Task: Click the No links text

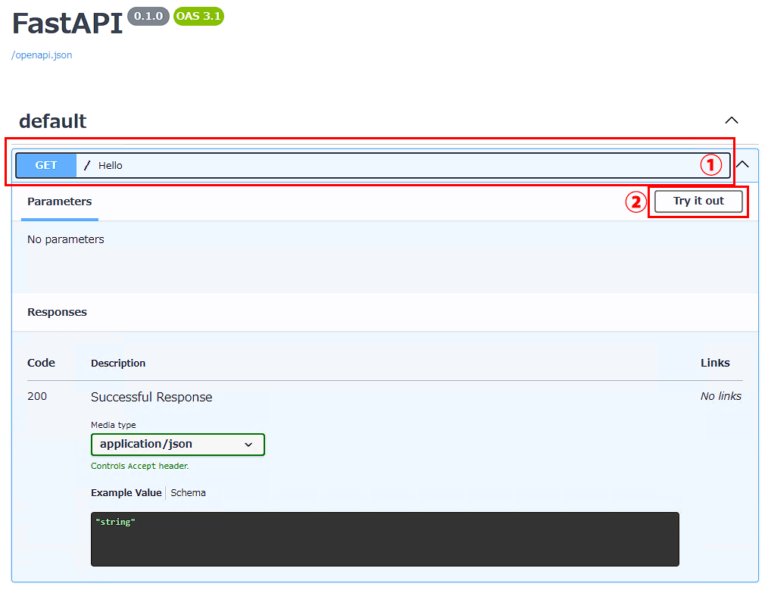Action: point(720,396)
